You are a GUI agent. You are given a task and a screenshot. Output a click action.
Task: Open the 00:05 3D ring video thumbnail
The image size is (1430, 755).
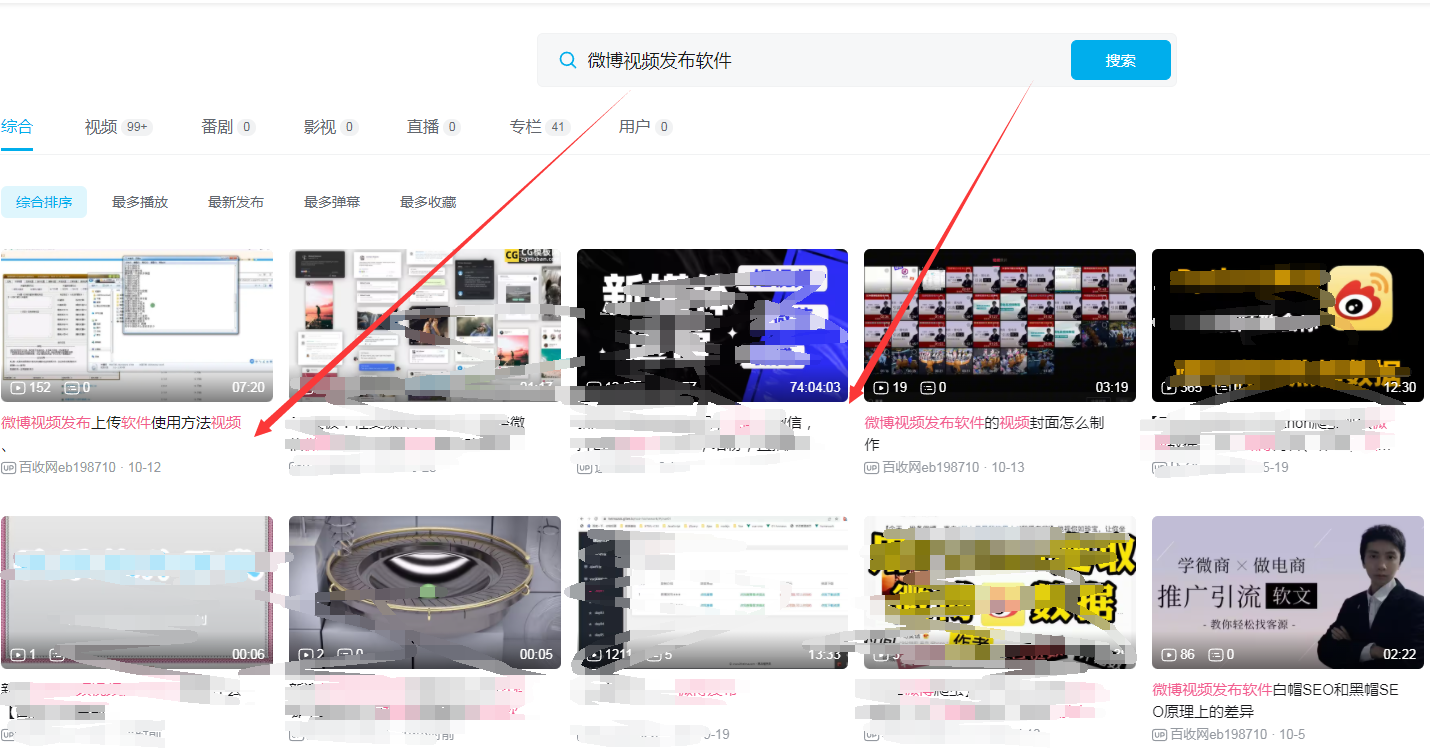pos(425,592)
